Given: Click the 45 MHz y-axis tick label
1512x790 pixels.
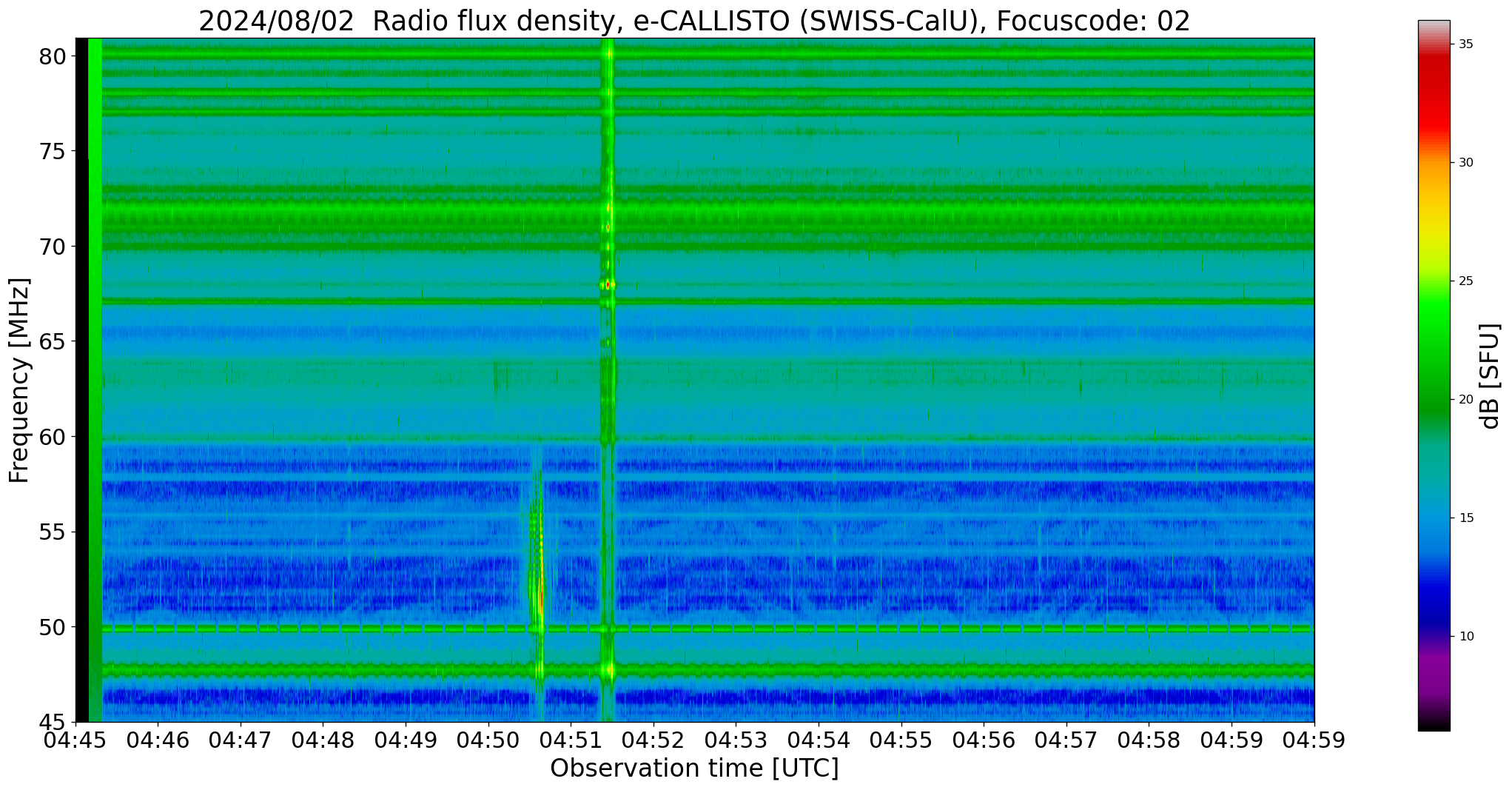Looking at the screenshot, I should click(53, 723).
